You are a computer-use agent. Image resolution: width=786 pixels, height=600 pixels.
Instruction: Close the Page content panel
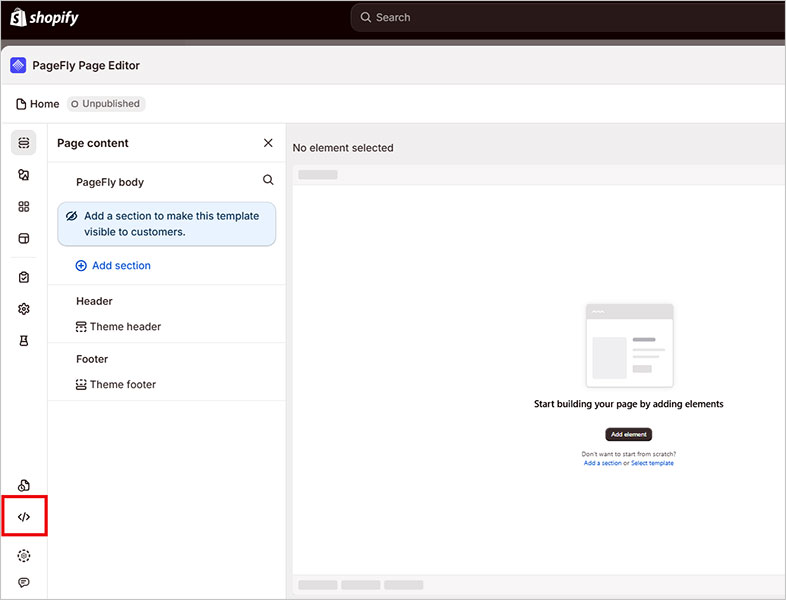pos(268,143)
